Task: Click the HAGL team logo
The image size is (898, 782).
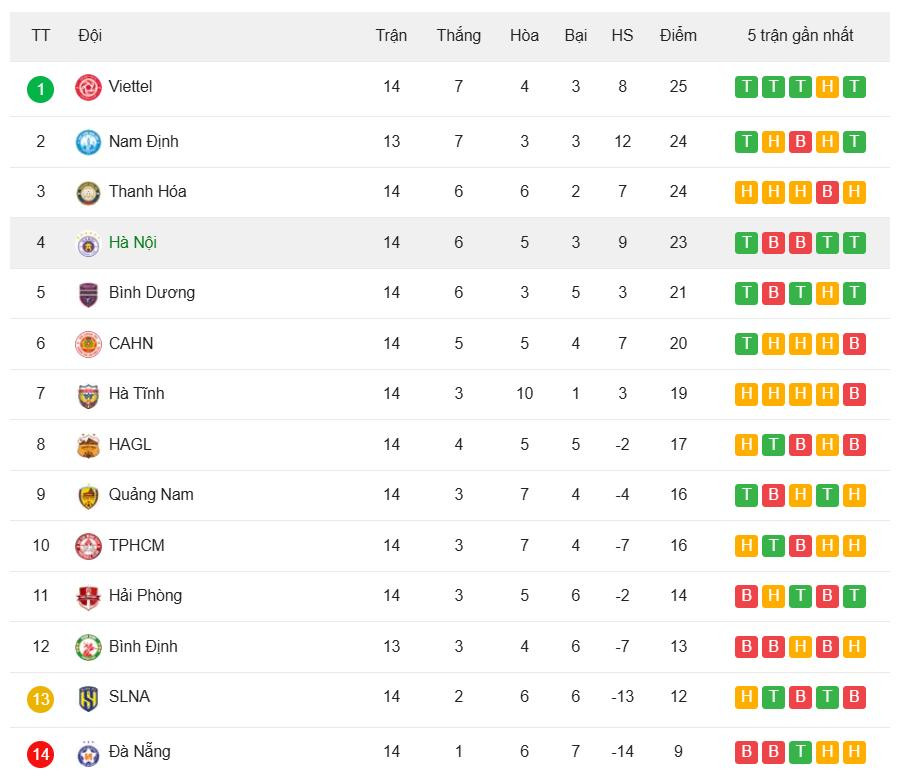Action: (x=89, y=445)
